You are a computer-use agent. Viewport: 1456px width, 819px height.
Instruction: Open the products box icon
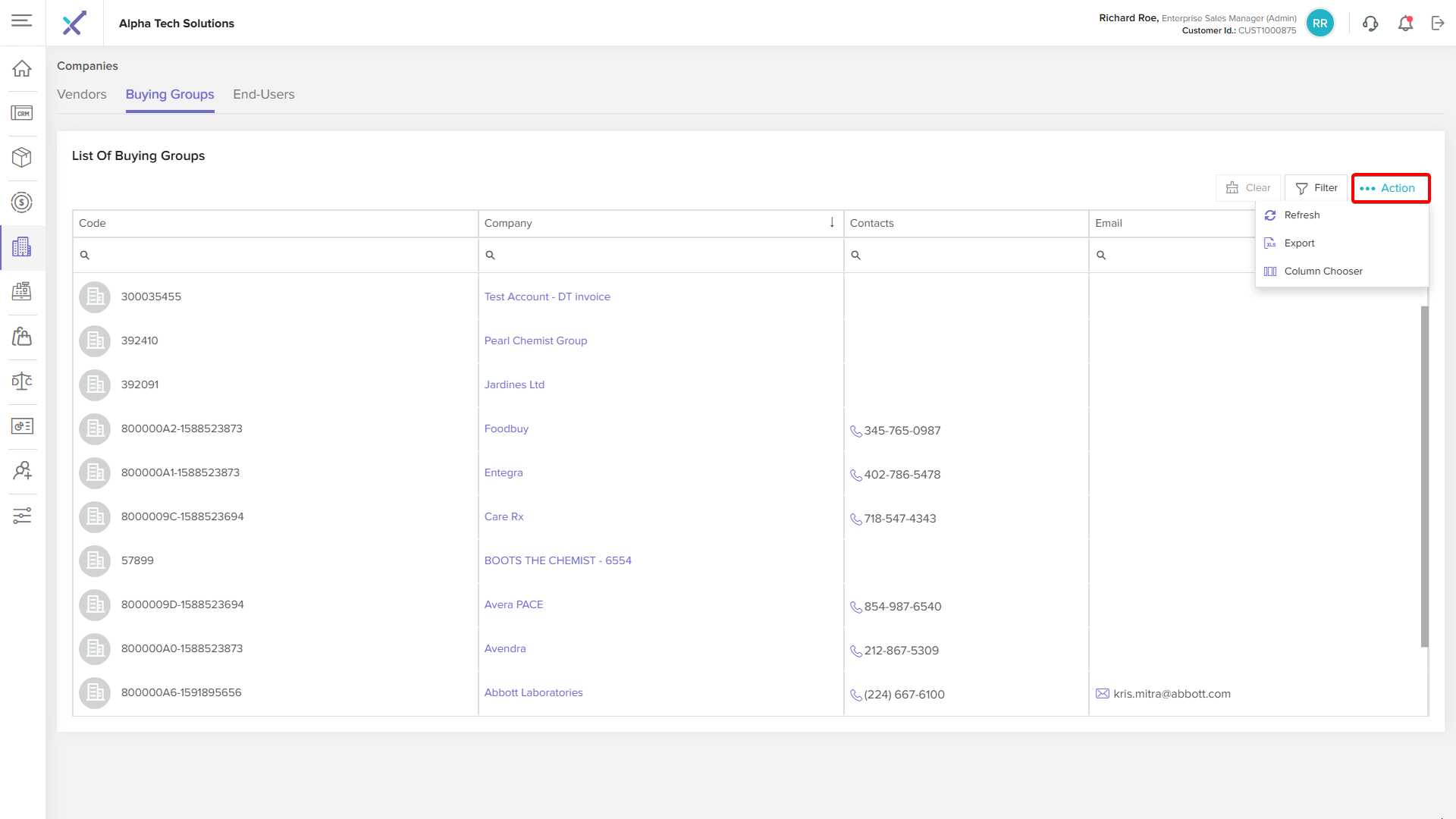22,157
